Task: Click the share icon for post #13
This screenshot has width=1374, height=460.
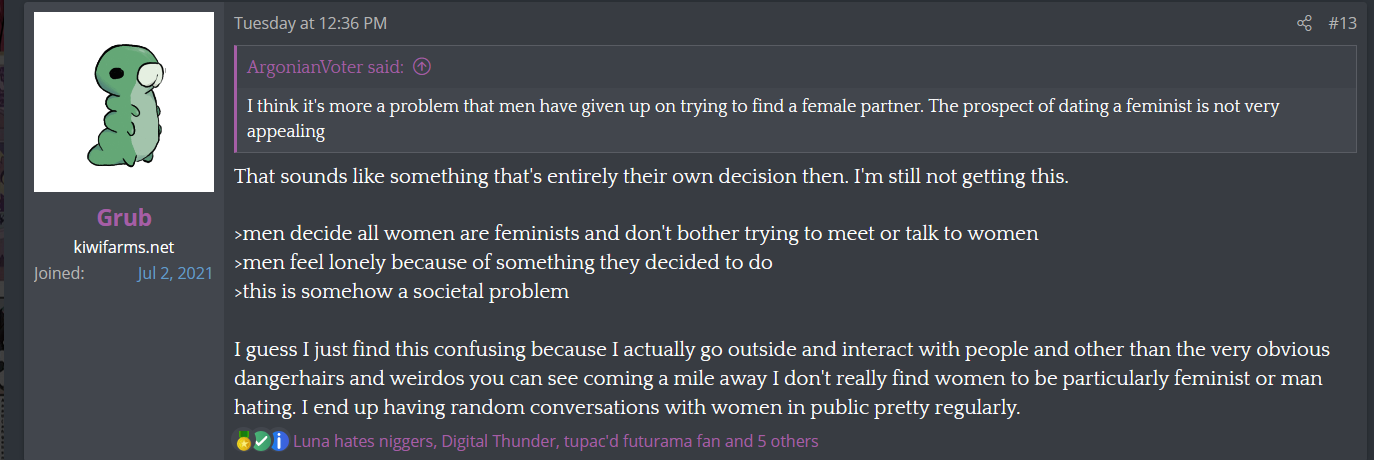Action: click(x=1304, y=23)
